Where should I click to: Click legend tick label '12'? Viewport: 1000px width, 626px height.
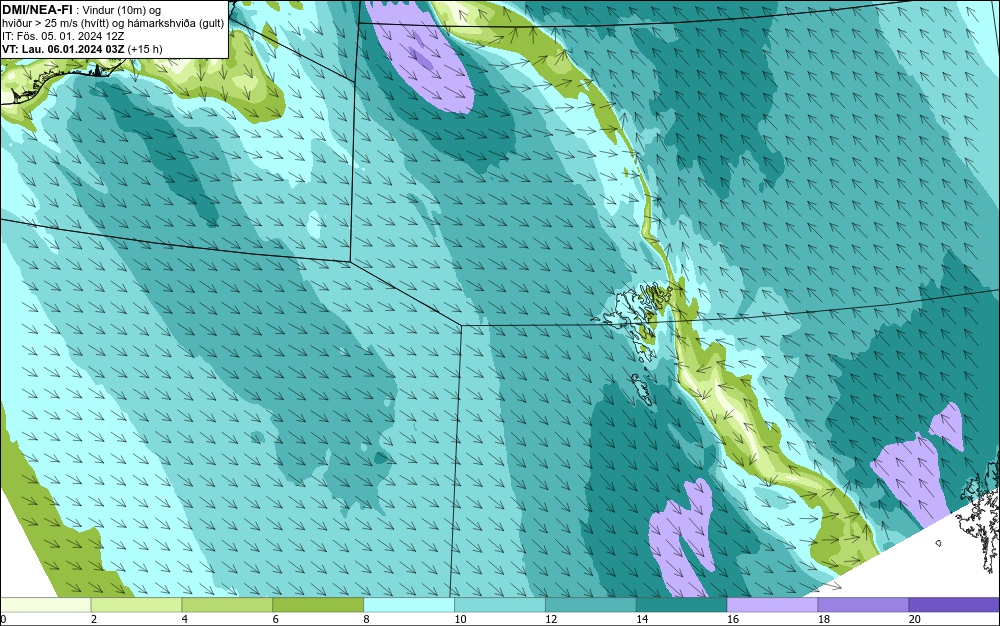551,619
